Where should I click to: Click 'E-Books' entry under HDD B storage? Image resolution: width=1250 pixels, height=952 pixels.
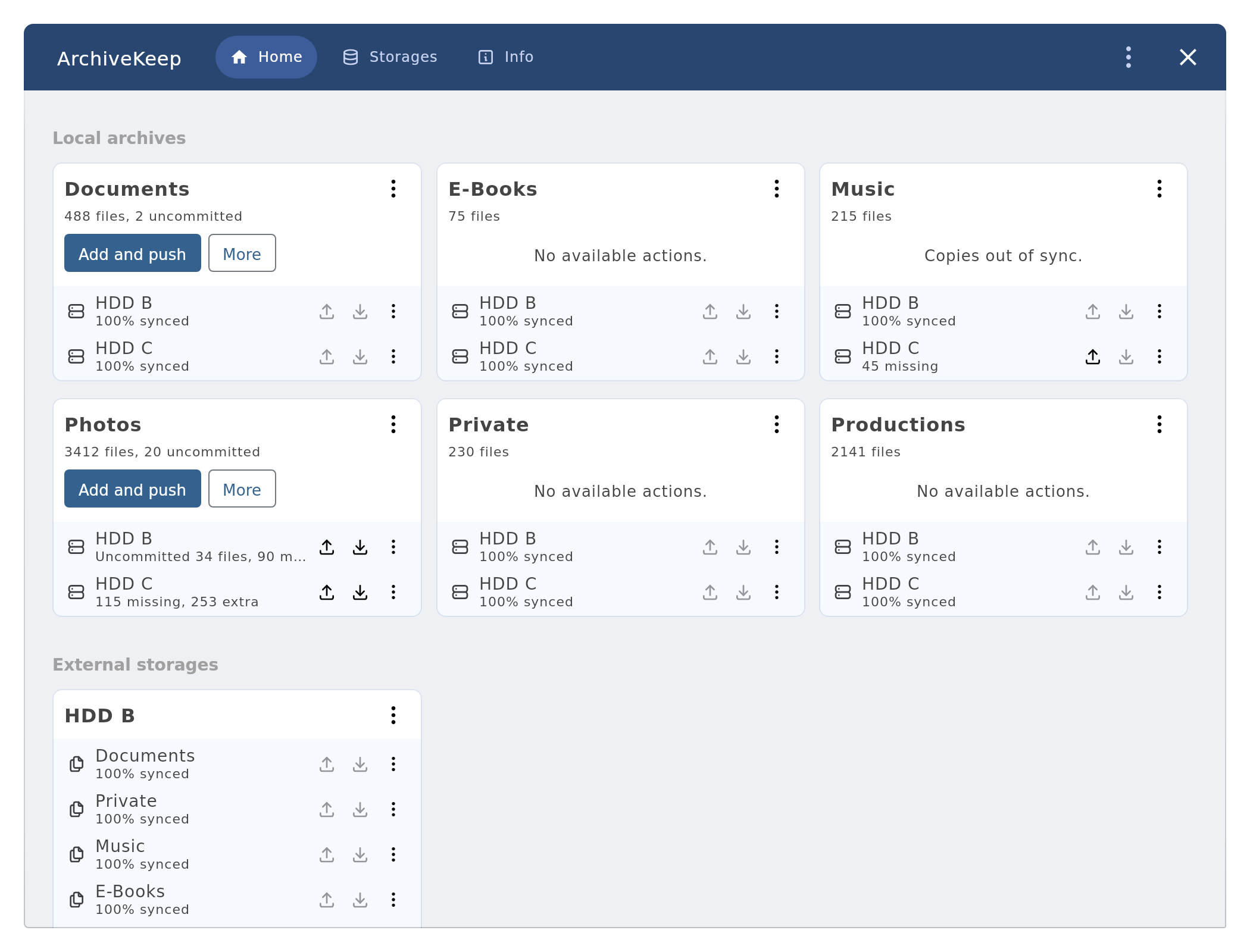pos(130,891)
